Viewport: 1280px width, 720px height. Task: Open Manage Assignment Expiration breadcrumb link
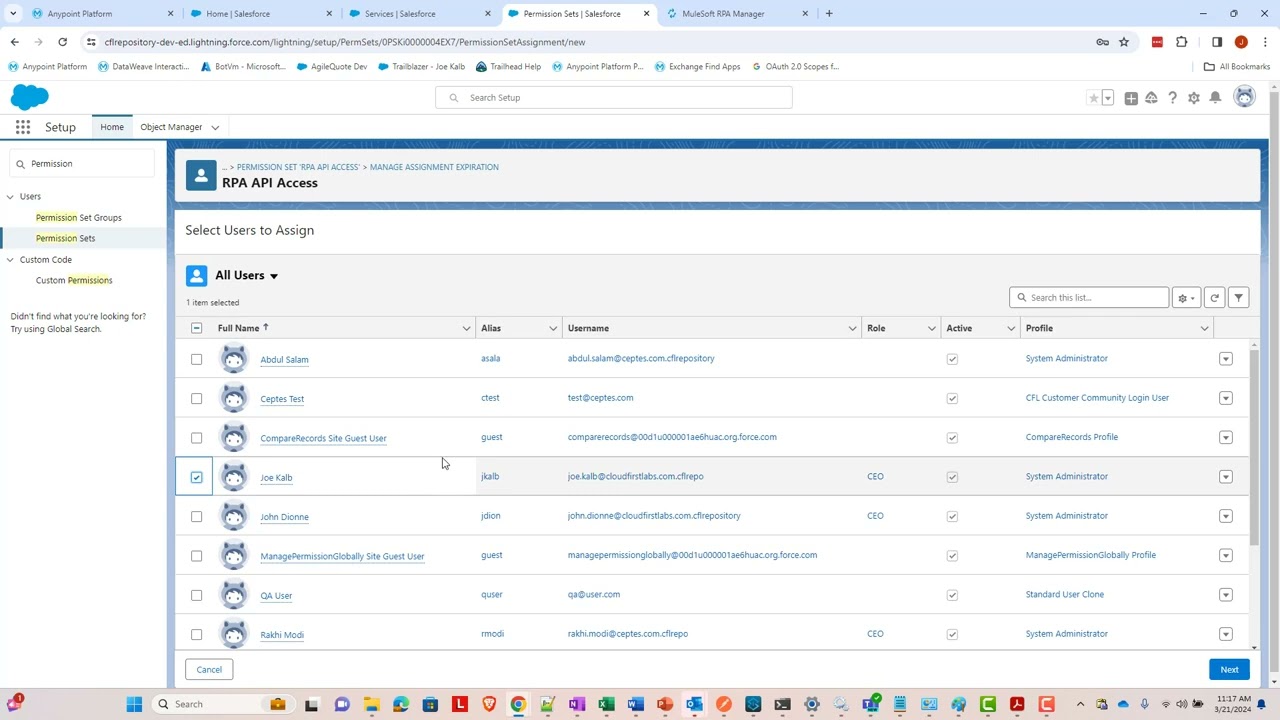434,167
